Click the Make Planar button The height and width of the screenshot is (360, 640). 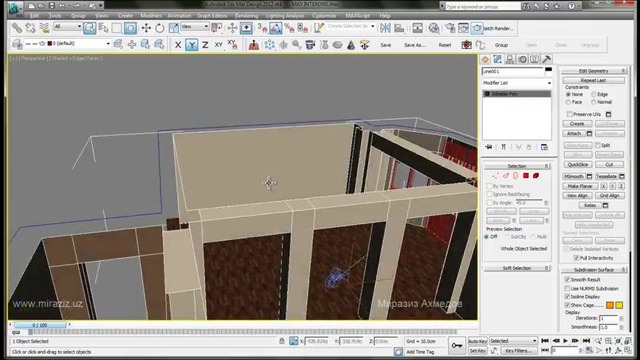coord(580,186)
